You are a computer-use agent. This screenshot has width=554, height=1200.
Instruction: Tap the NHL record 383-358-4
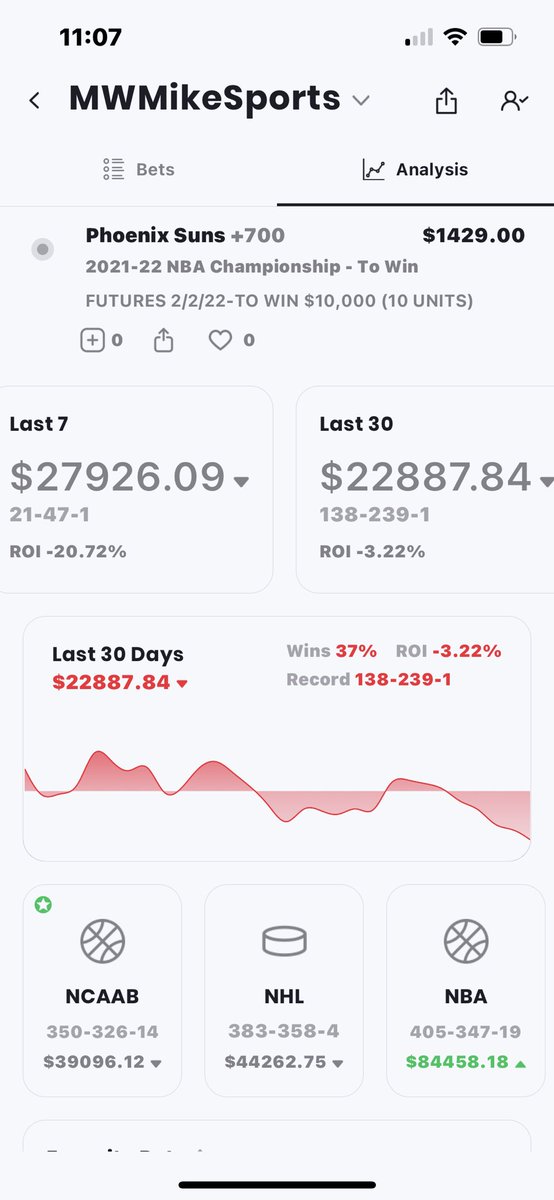[284, 1031]
